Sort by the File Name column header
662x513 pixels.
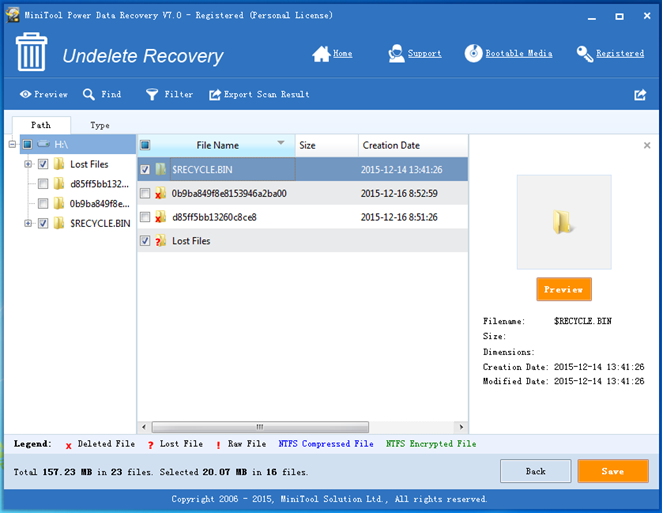(x=217, y=145)
